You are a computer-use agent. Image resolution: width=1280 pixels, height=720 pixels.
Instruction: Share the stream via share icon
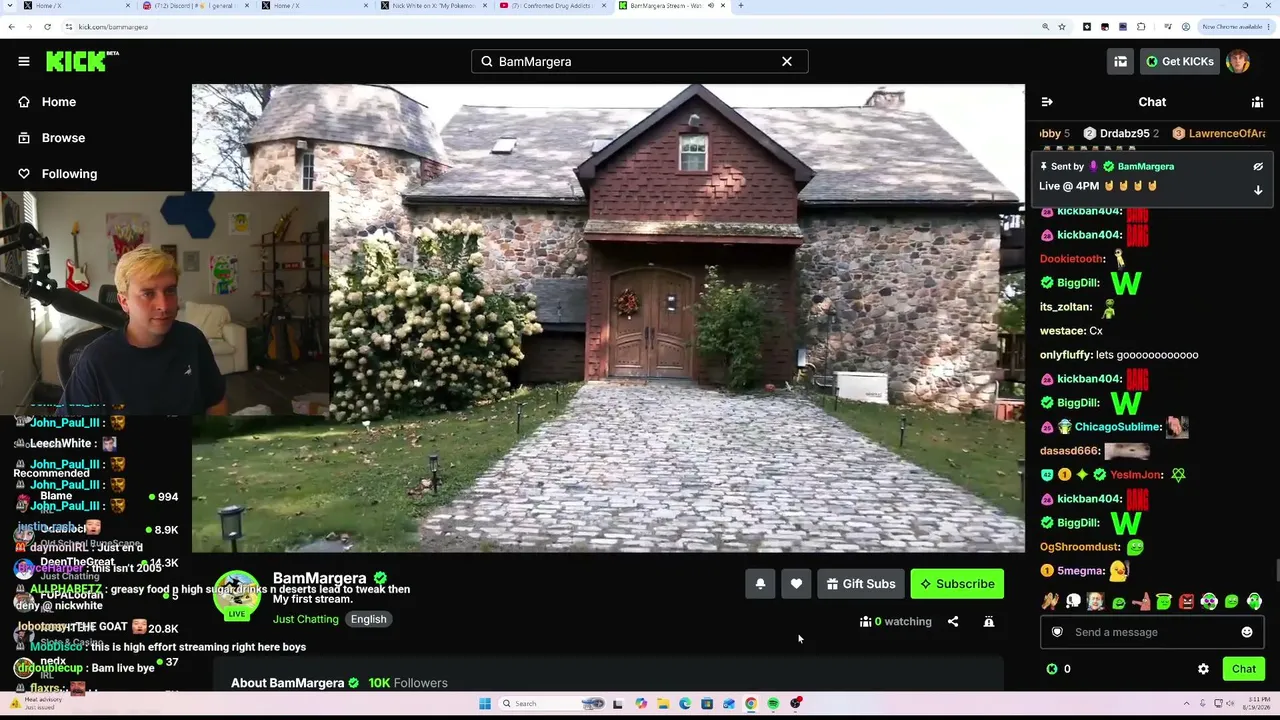click(953, 622)
